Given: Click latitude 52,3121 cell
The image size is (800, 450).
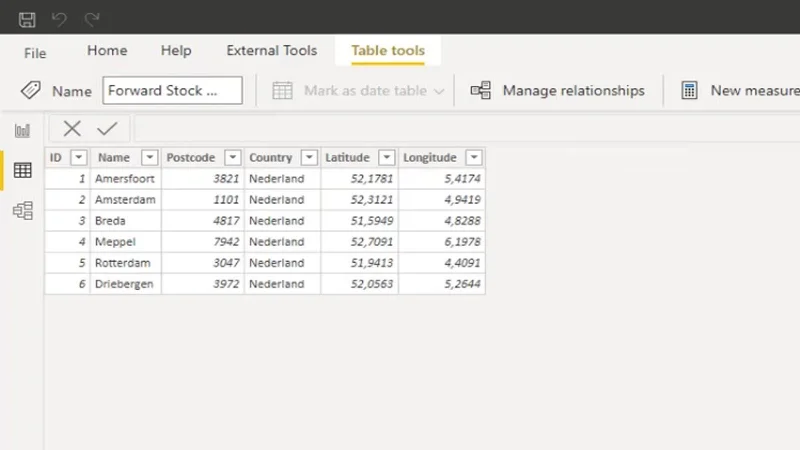Looking at the screenshot, I should tap(360, 199).
